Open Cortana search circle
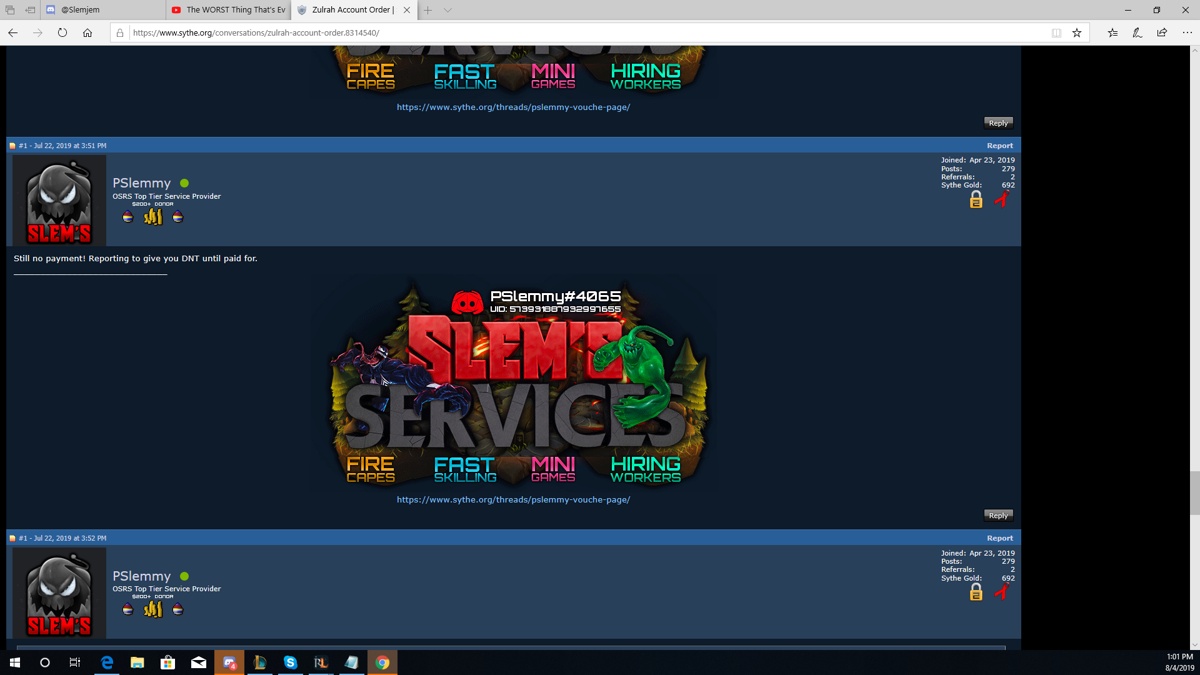This screenshot has height=675, width=1200. [x=44, y=662]
